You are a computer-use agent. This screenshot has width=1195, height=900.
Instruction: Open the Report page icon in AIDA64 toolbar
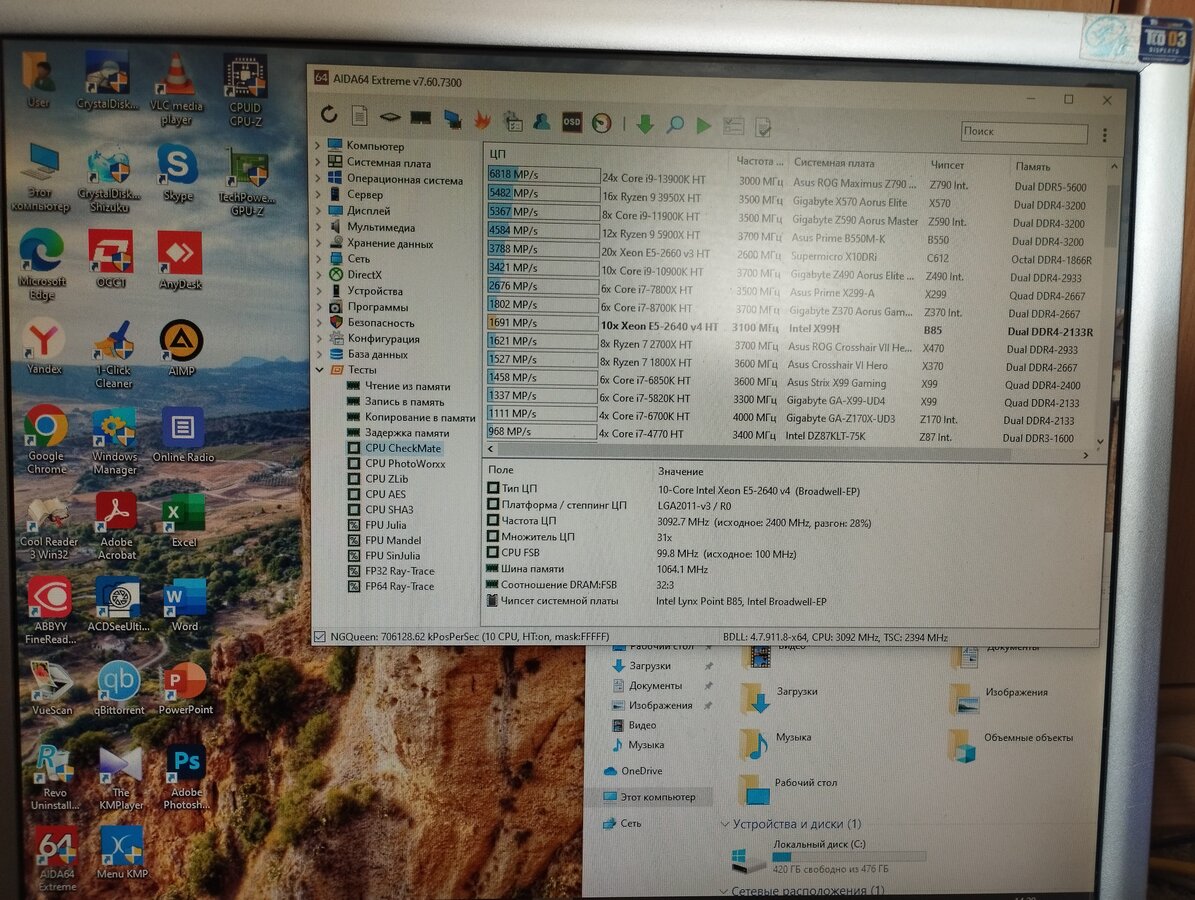(x=360, y=116)
